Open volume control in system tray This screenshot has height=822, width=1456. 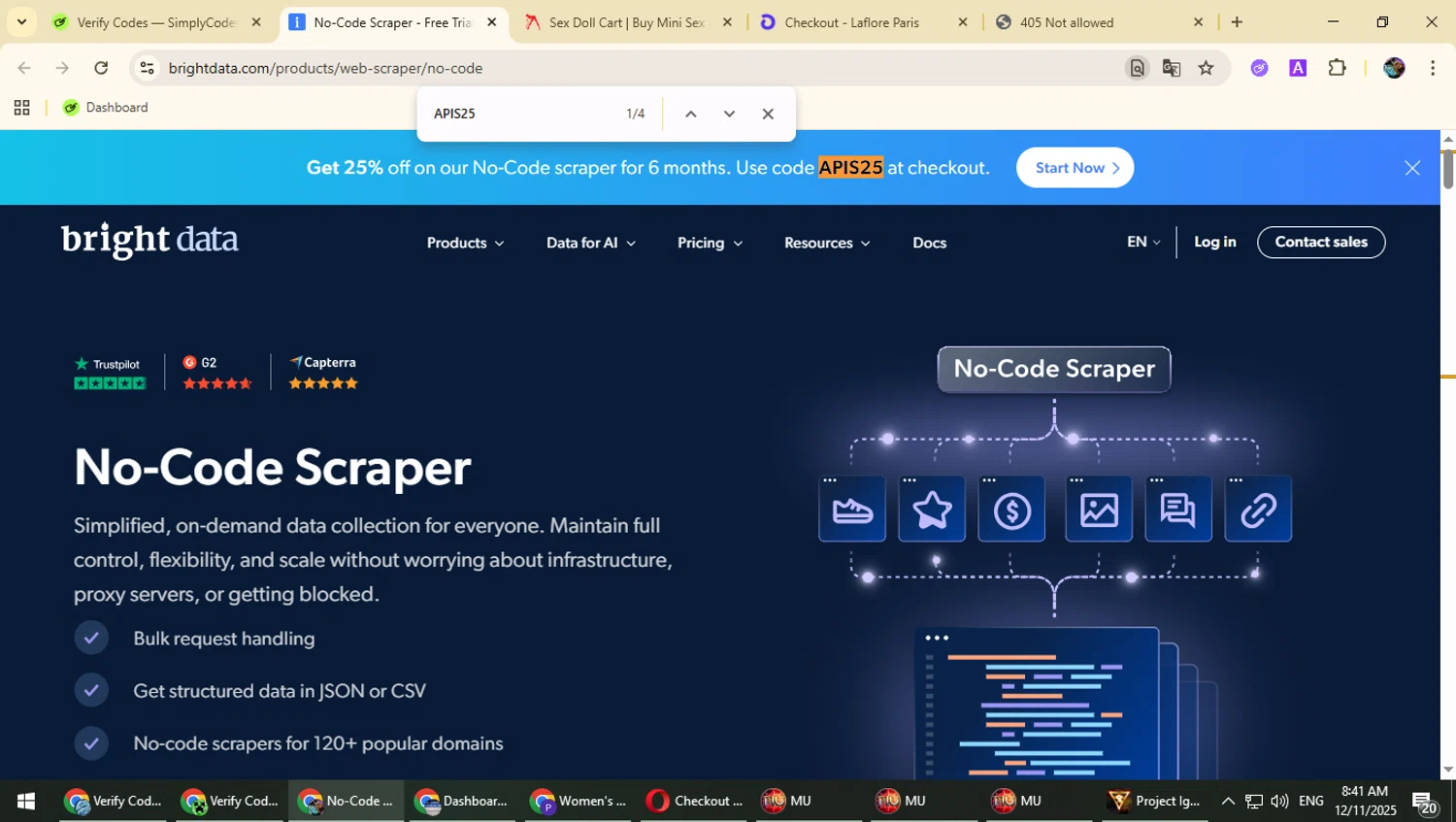pyautogui.click(x=1279, y=801)
